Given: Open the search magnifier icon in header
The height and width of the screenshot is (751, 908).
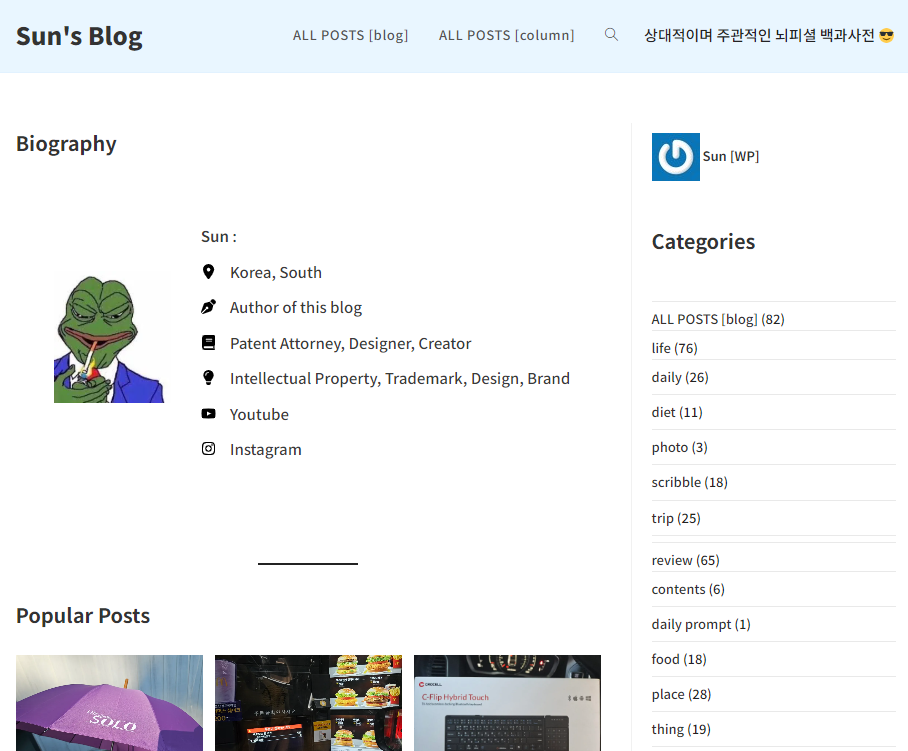Looking at the screenshot, I should pos(611,35).
